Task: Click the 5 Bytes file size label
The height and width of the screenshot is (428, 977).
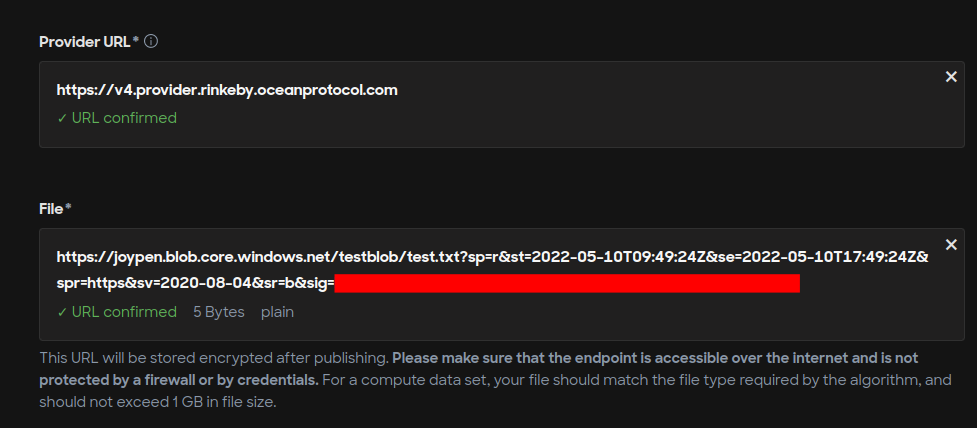Action: [x=219, y=312]
